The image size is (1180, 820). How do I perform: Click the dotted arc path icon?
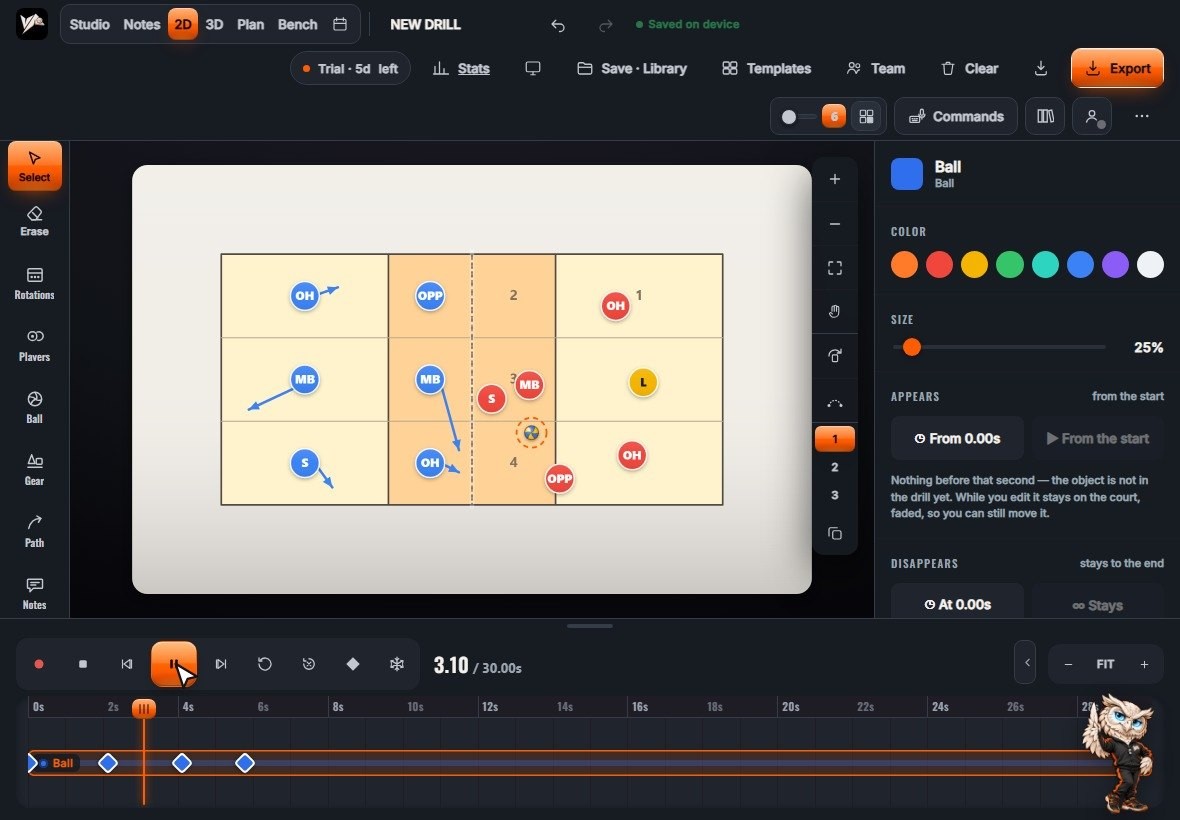(835, 403)
